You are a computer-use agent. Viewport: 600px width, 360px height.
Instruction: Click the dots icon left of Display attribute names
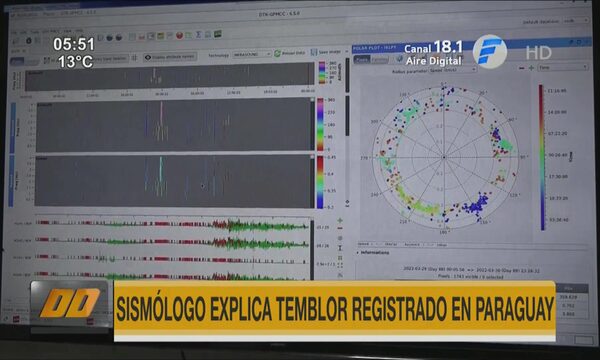[x=135, y=58]
